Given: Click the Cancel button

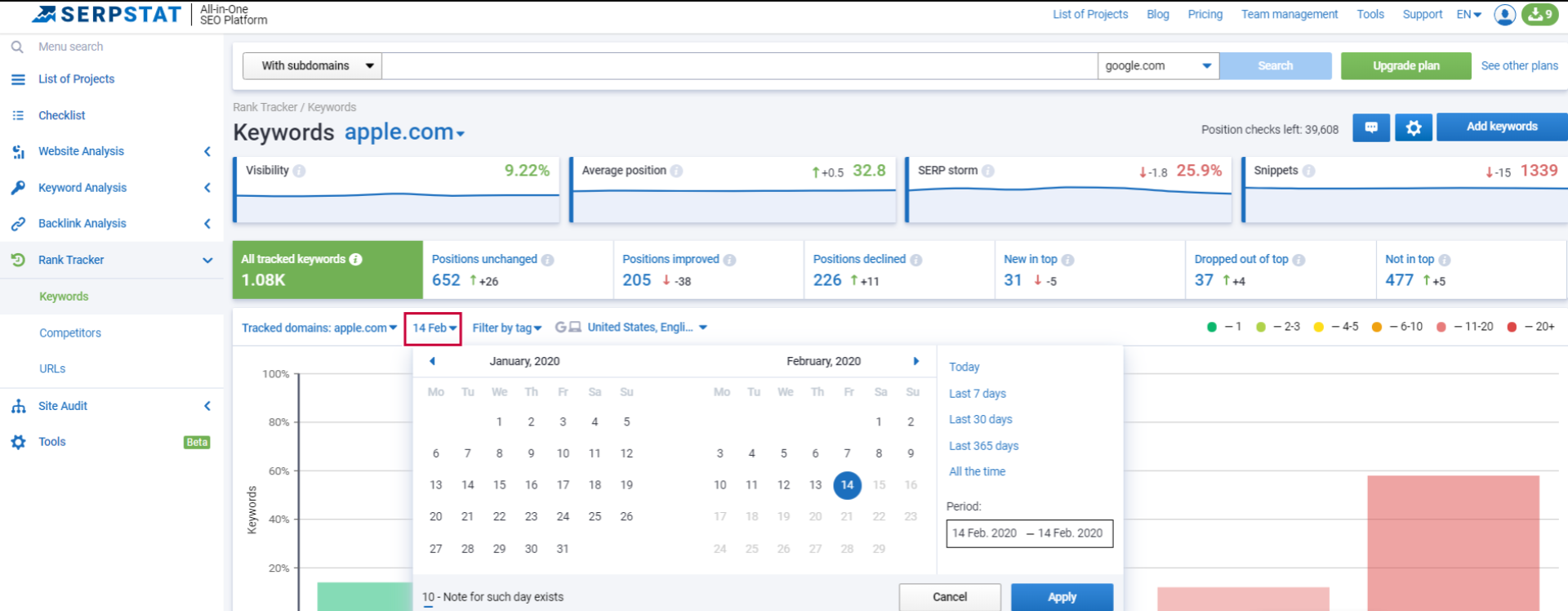Looking at the screenshot, I should (x=950, y=597).
